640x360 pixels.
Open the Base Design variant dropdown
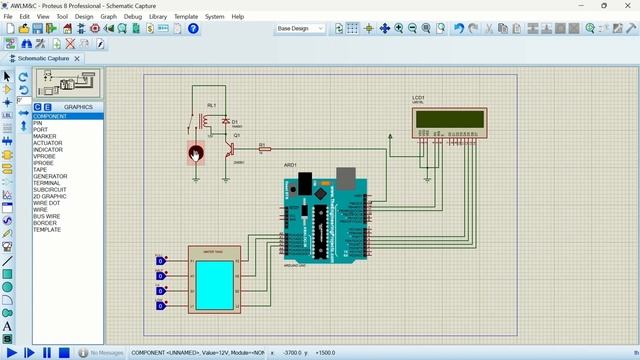[x=300, y=29]
